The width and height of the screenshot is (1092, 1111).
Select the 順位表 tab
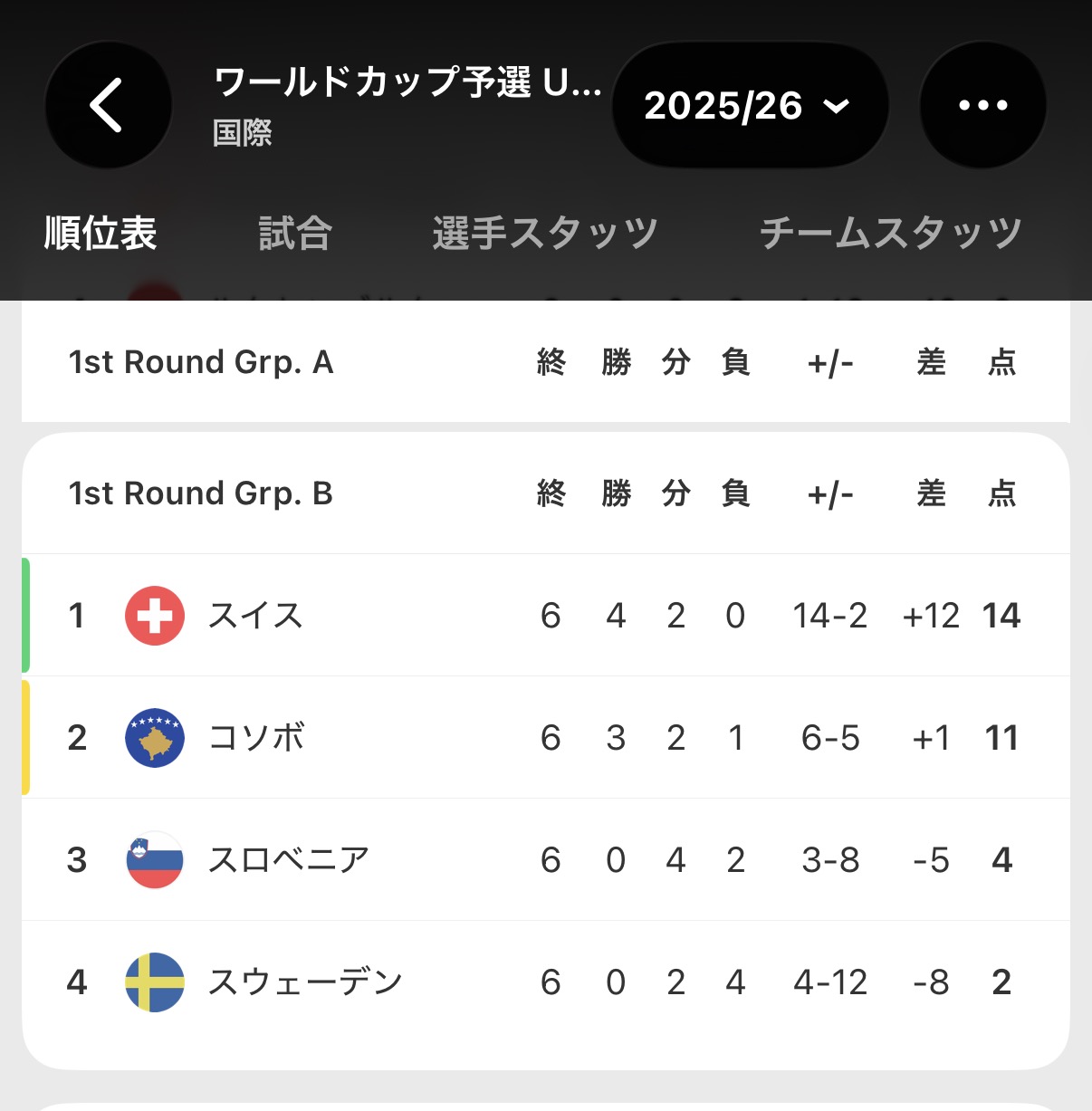click(x=101, y=234)
